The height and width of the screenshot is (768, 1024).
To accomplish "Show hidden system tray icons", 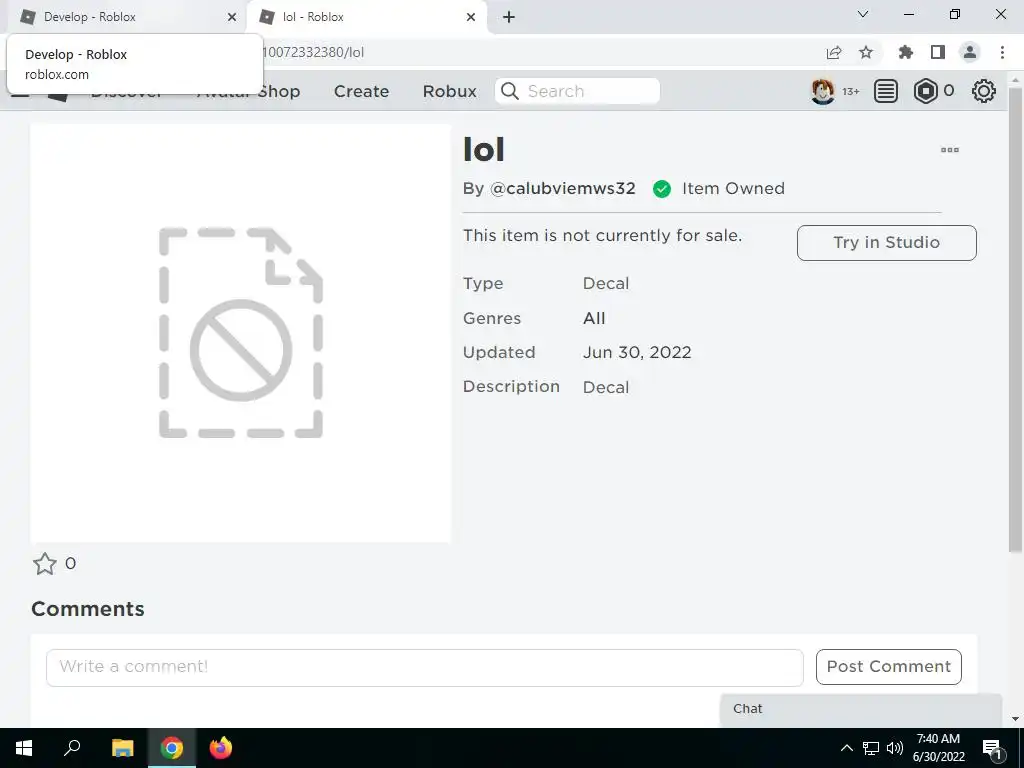I will point(846,748).
